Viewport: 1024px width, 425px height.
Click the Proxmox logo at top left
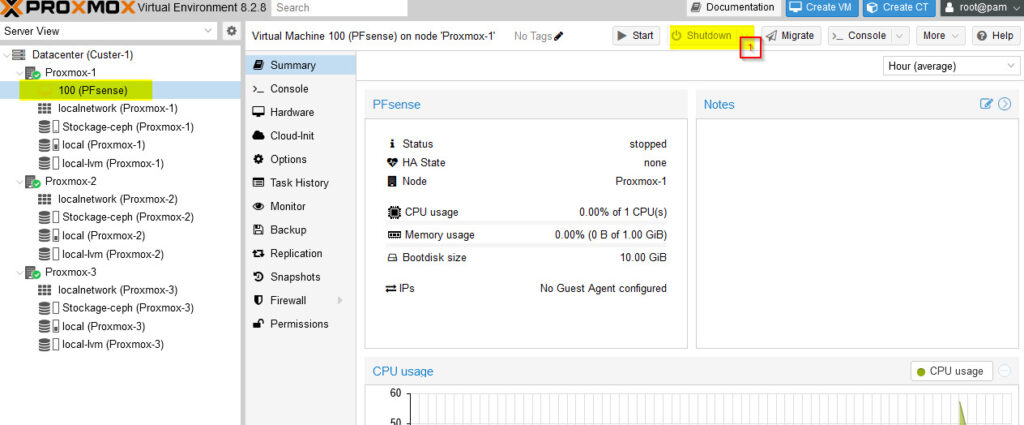coord(67,8)
